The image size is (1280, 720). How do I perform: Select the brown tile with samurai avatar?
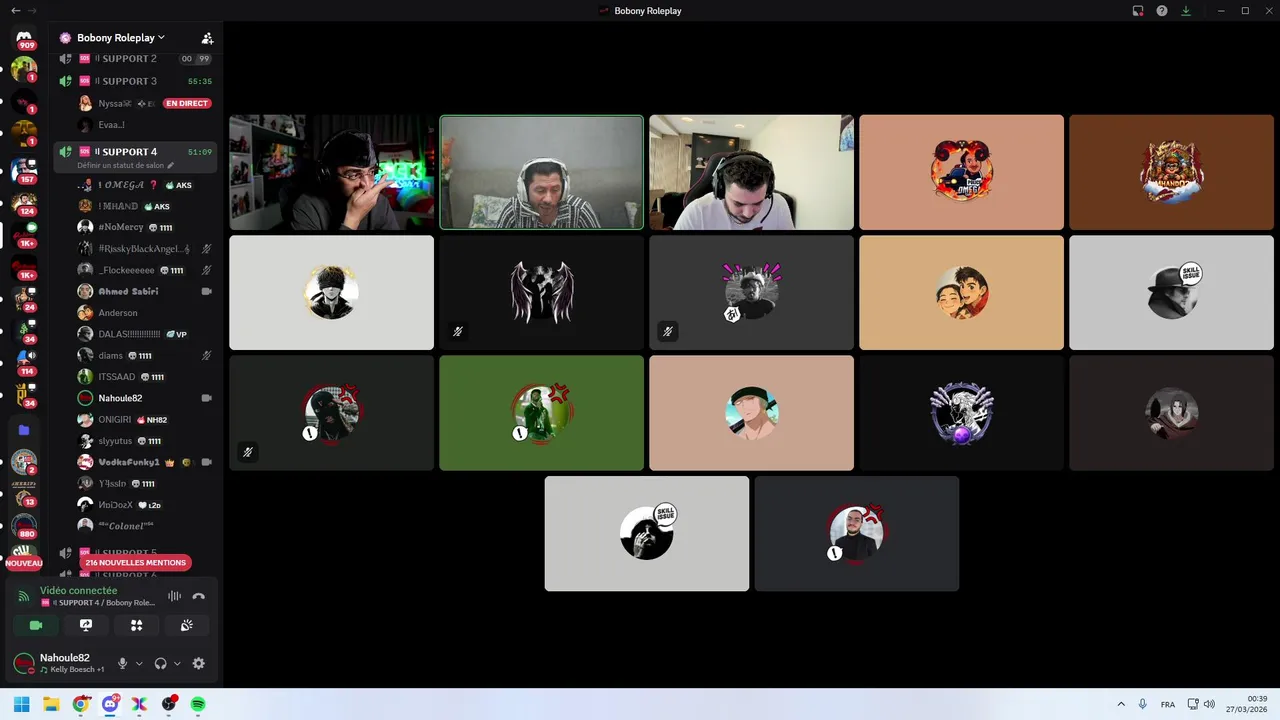click(1171, 172)
